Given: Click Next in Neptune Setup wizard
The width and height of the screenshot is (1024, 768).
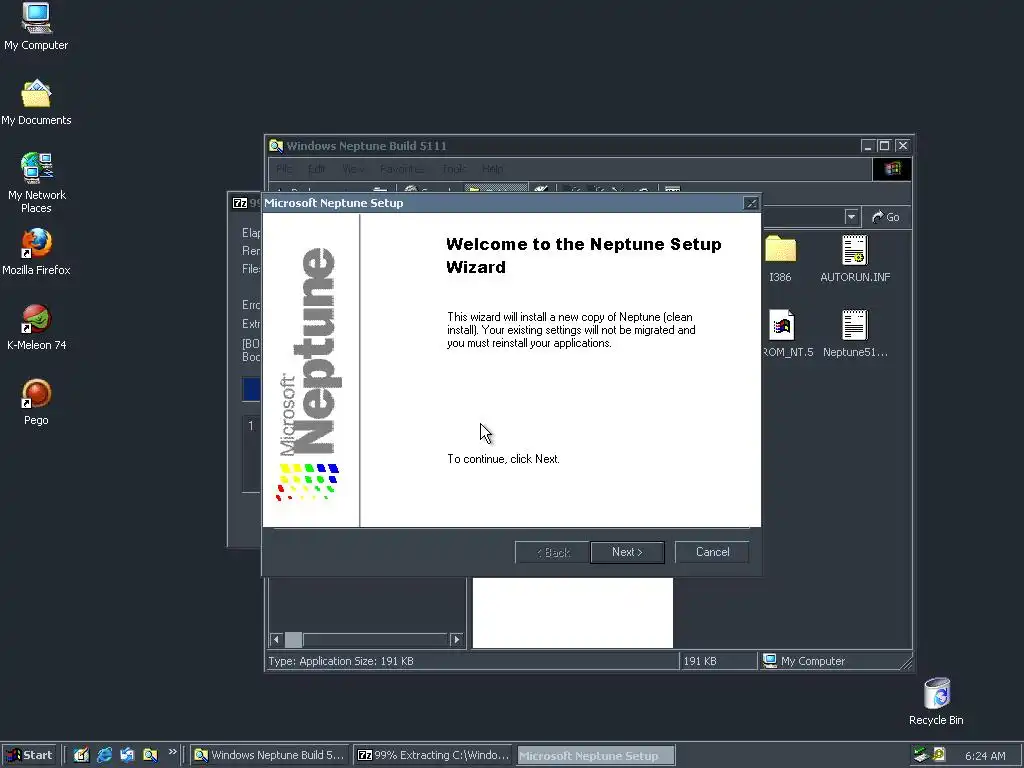Looking at the screenshot, I should (627, 552).
